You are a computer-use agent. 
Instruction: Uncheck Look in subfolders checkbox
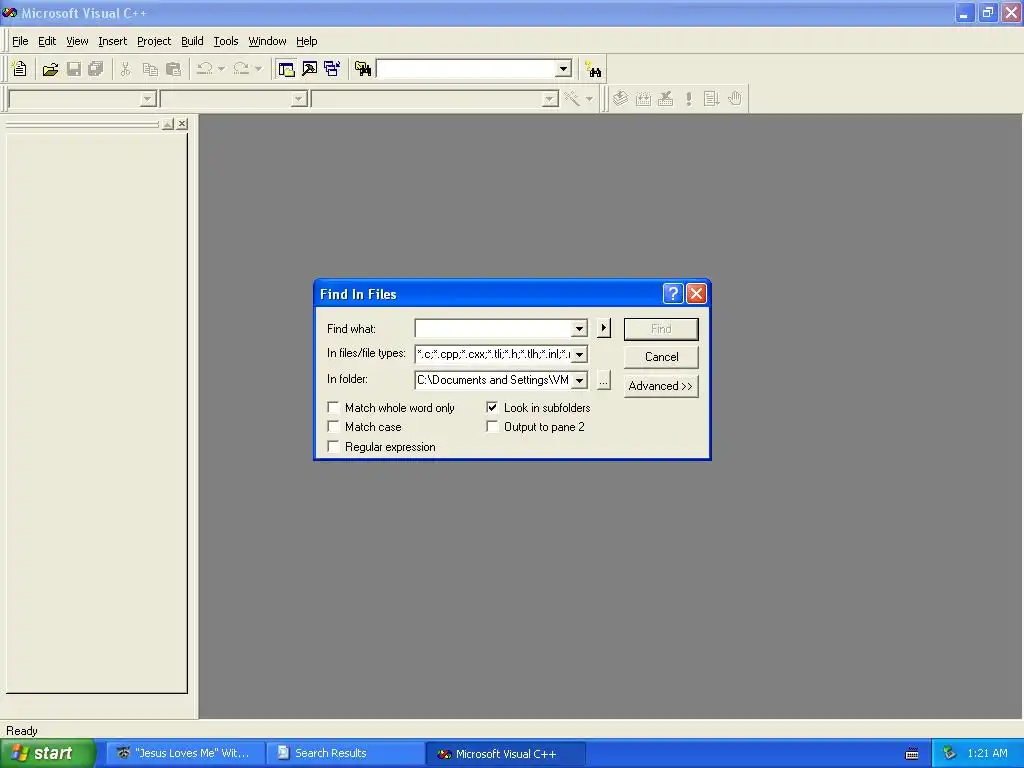pos(492,408)
